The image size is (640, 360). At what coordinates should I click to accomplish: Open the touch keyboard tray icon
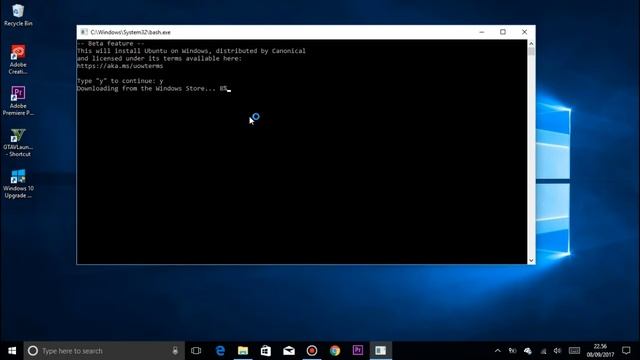pos(574,351)
